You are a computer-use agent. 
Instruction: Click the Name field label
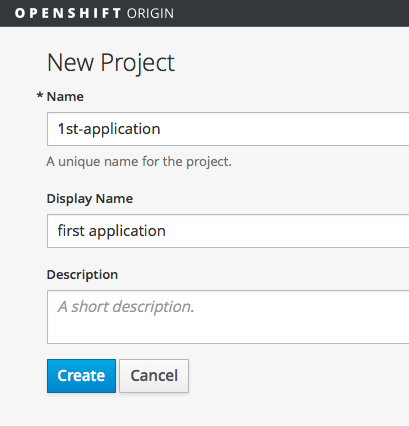(x=65, y=97)
